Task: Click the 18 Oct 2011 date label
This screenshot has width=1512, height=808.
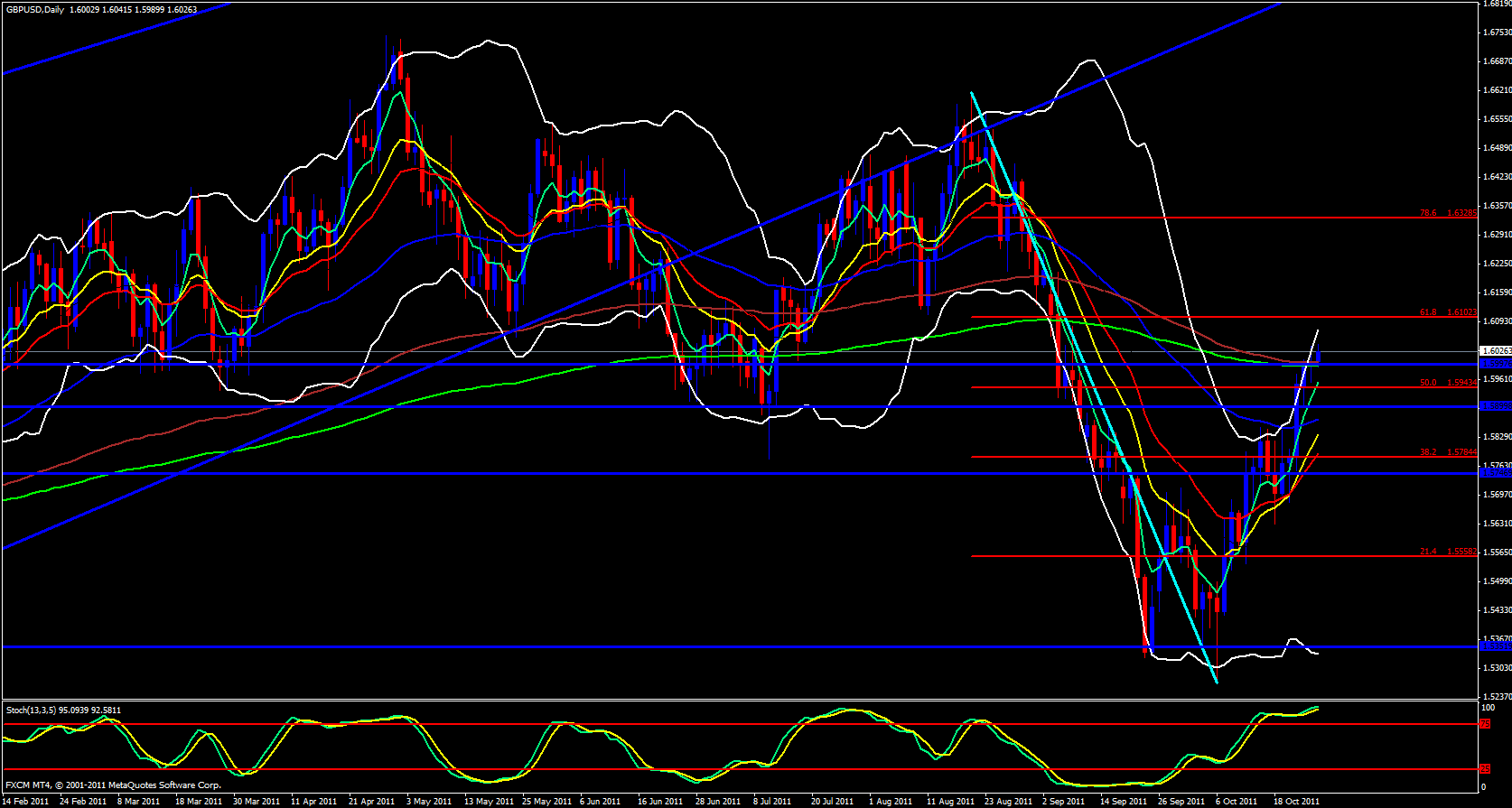Action: click(x=1296, y=802)
